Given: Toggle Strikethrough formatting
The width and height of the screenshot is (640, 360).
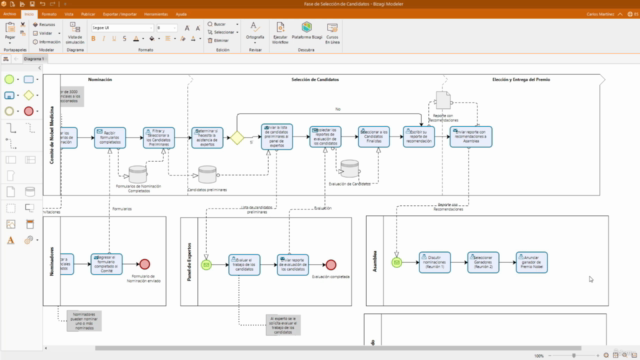Looking at the screenshot, I should tap(124, 39).
